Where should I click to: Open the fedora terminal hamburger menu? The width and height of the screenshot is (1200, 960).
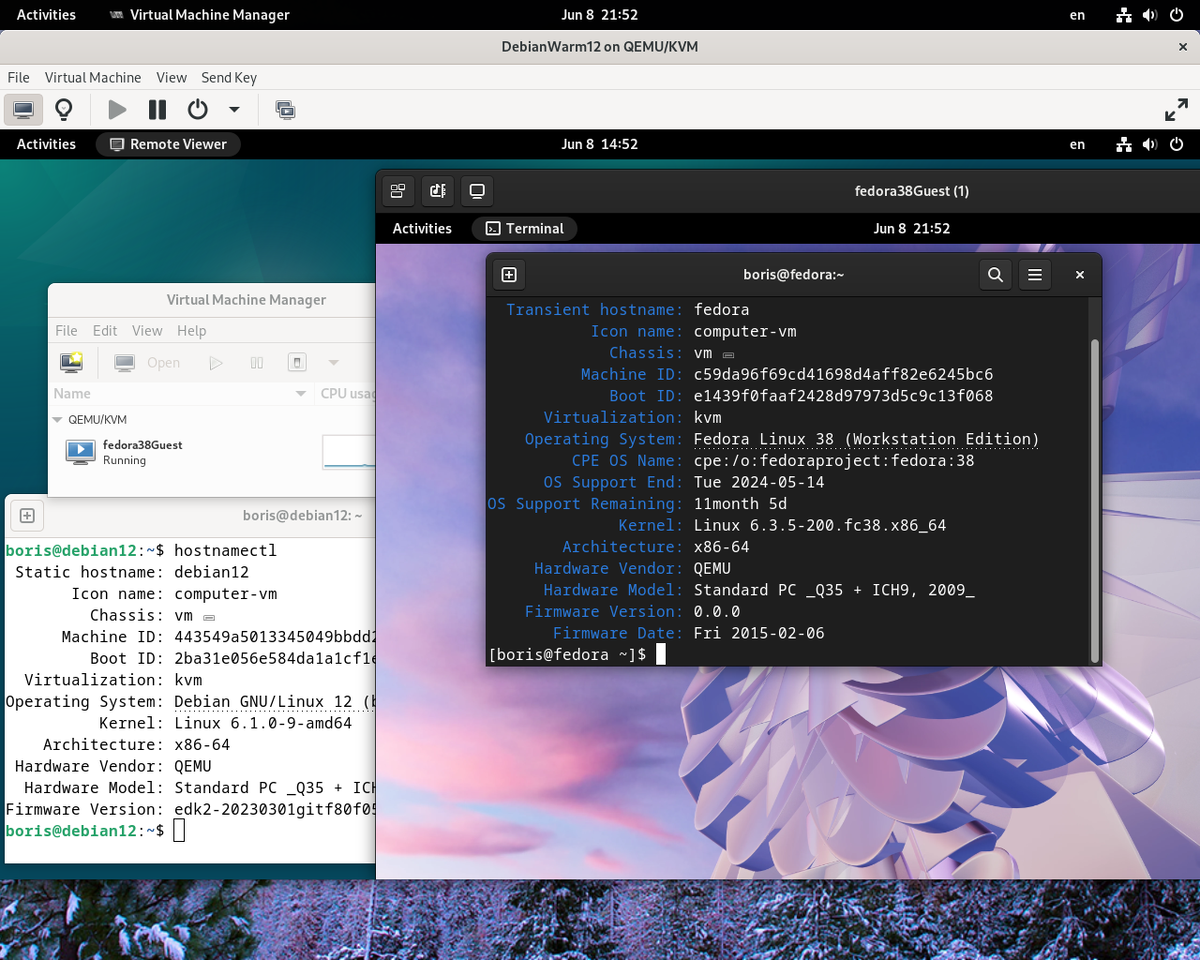(x=1034, y=274)
